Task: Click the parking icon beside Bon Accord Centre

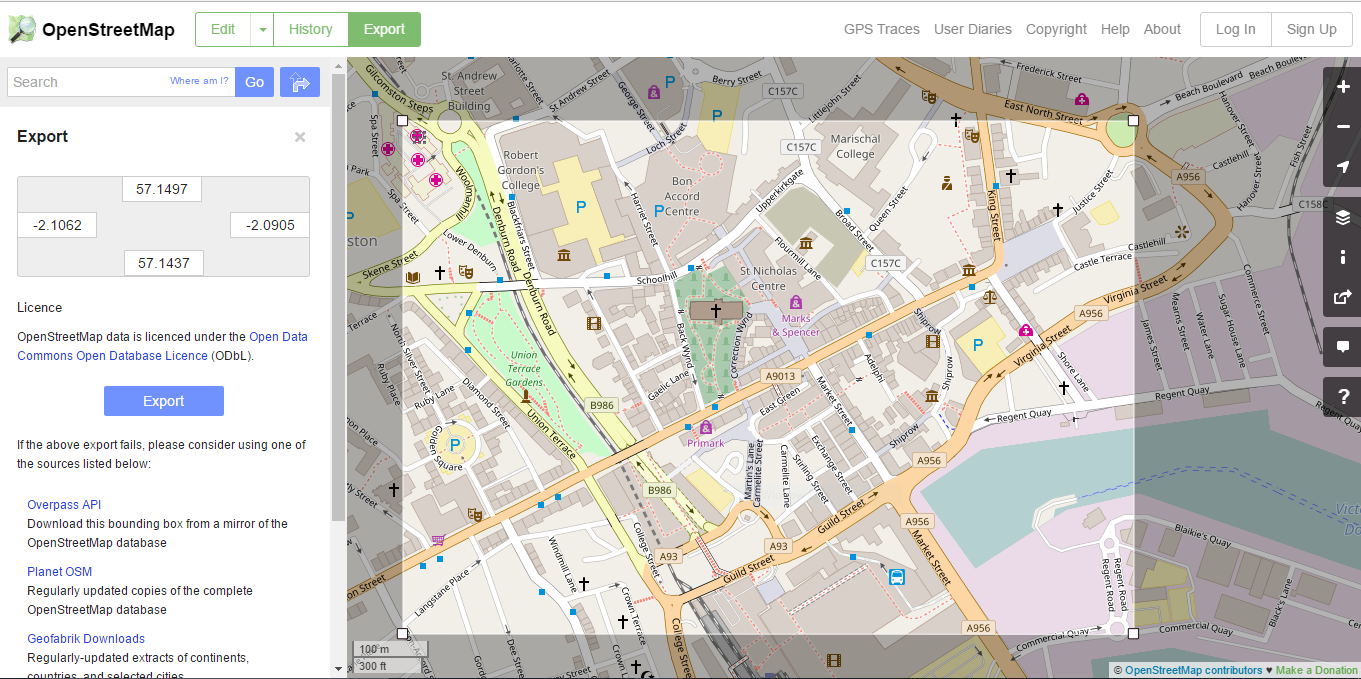Action: [x=658, y=211]
